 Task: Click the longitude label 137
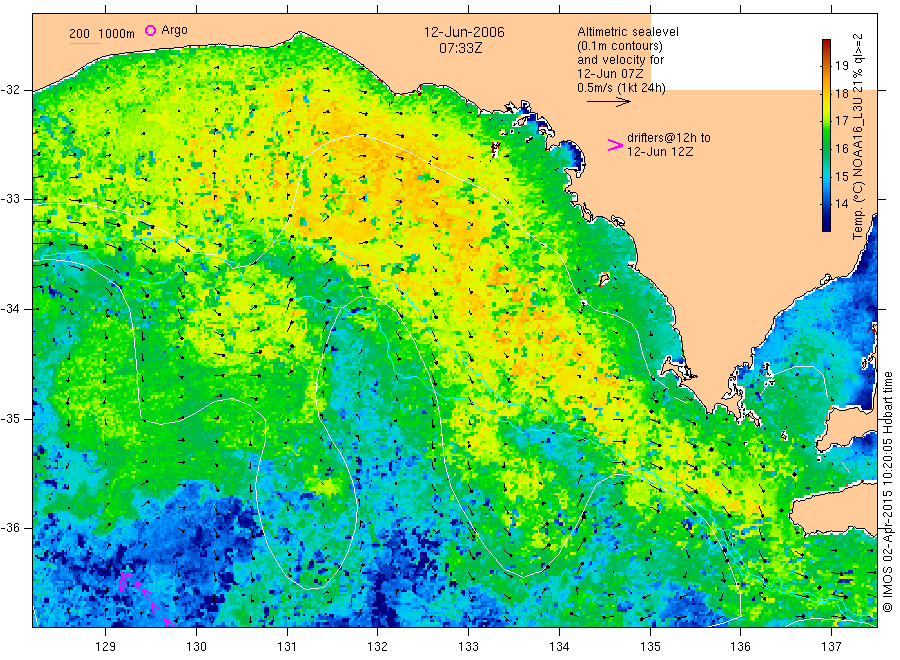[x=831, y=647]
